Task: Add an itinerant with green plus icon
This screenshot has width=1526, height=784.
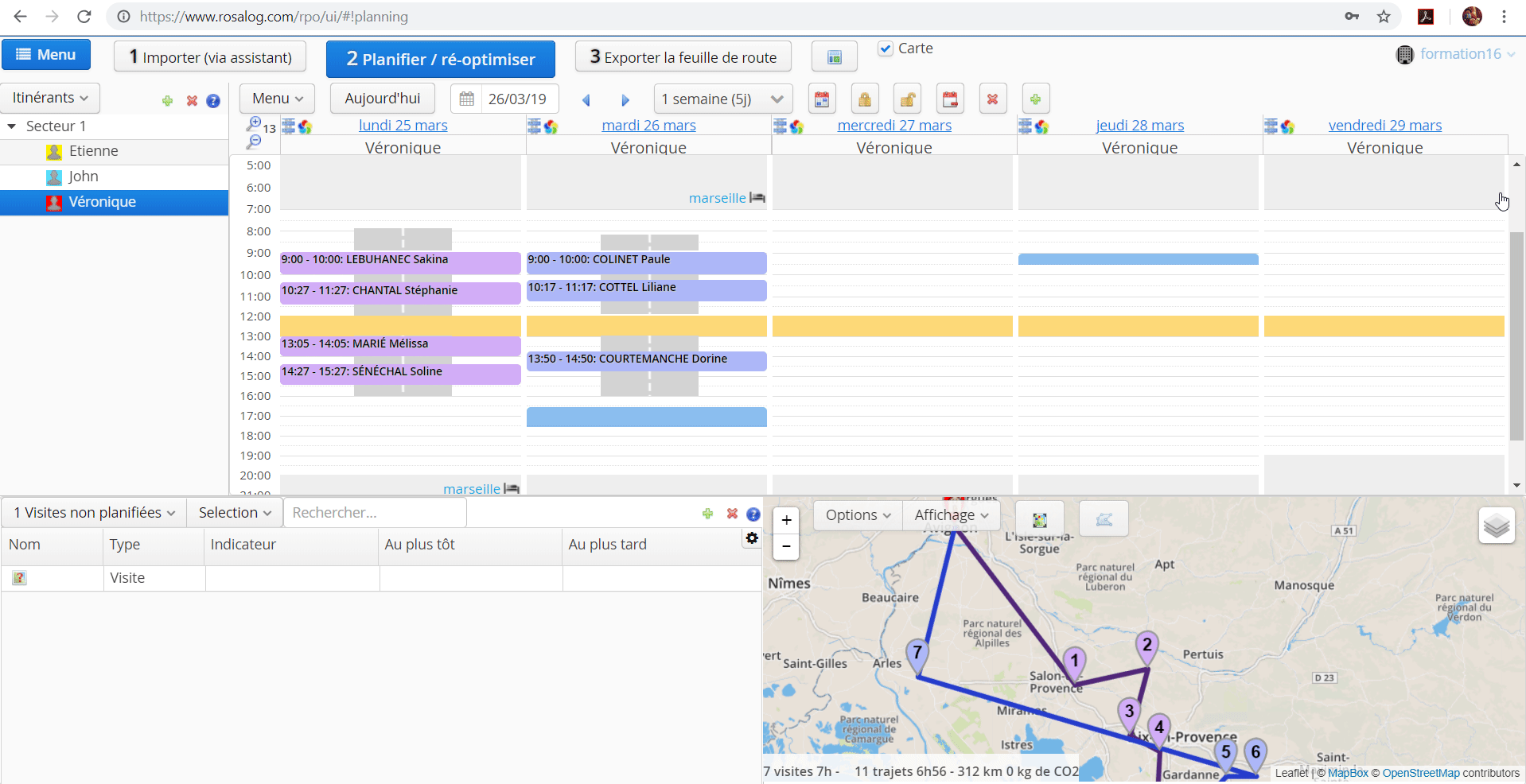Action: tap(167, 101)
